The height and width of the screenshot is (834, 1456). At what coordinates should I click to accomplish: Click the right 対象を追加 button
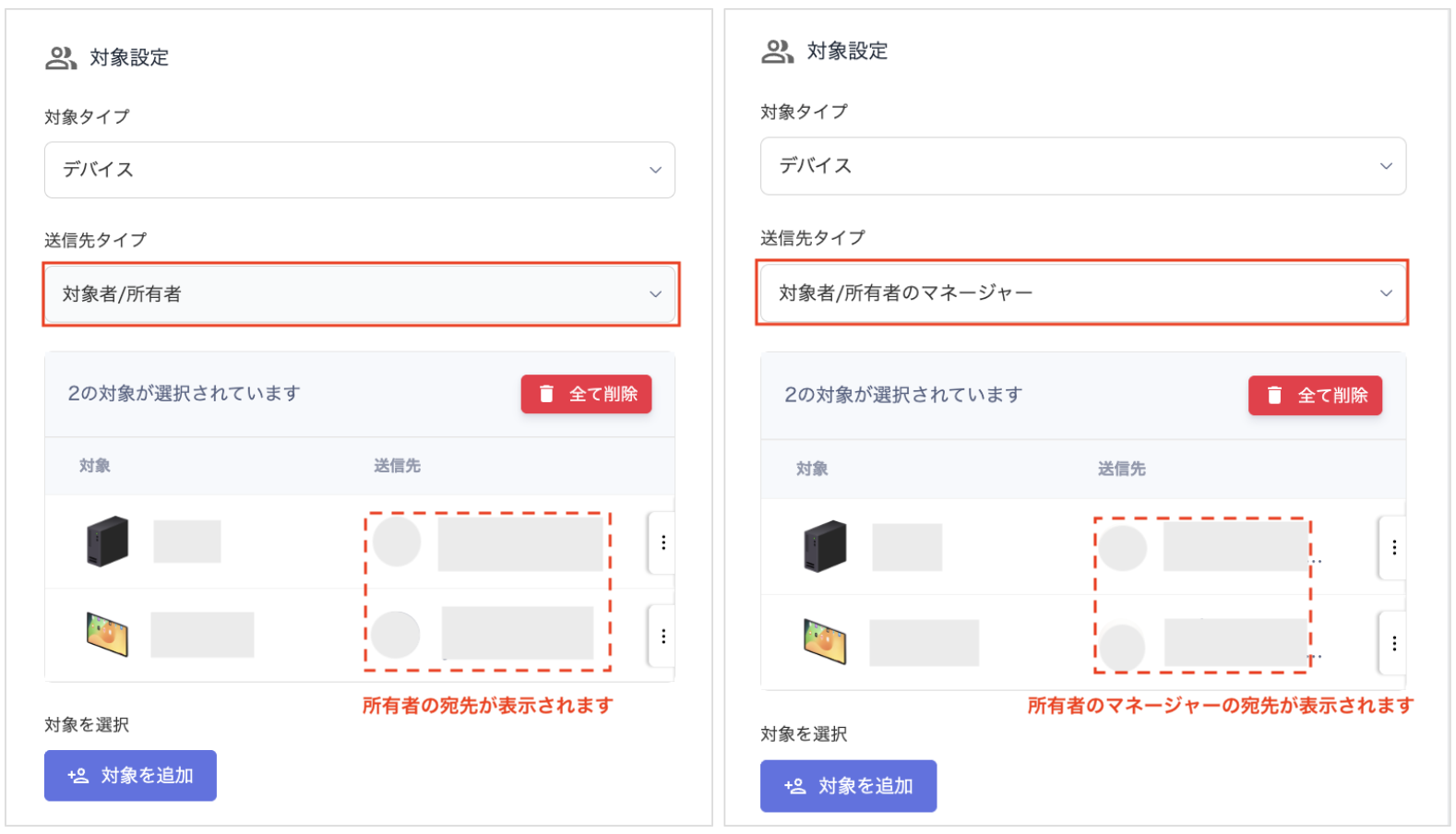(x=848, y=786)
